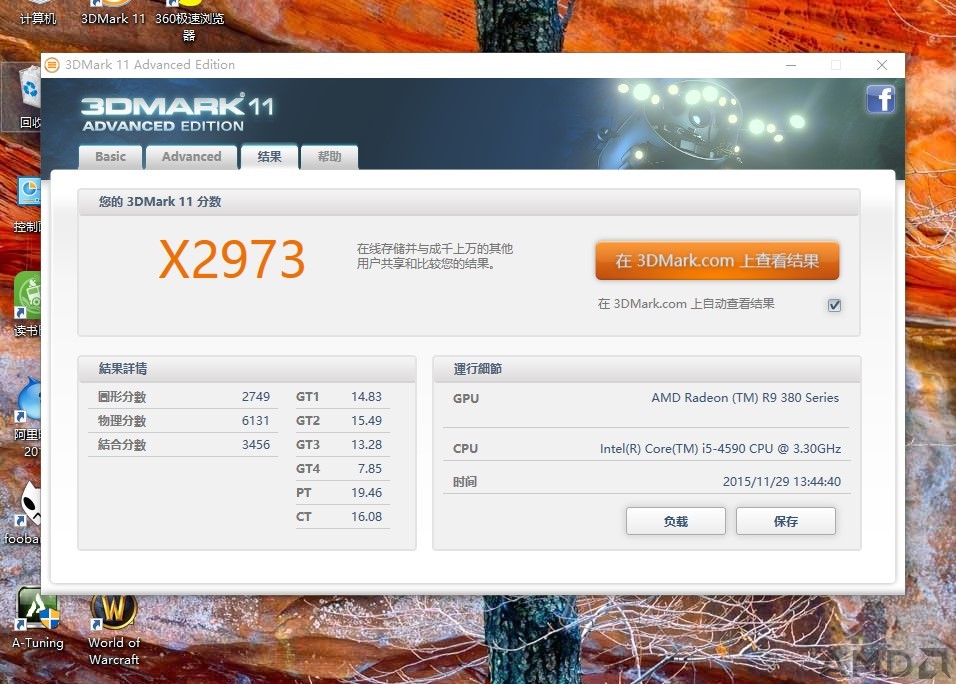Screen dimensions: 956x684
Task: Select the 结果 tab
Action: pyautogui.click(x=269, y=157)
